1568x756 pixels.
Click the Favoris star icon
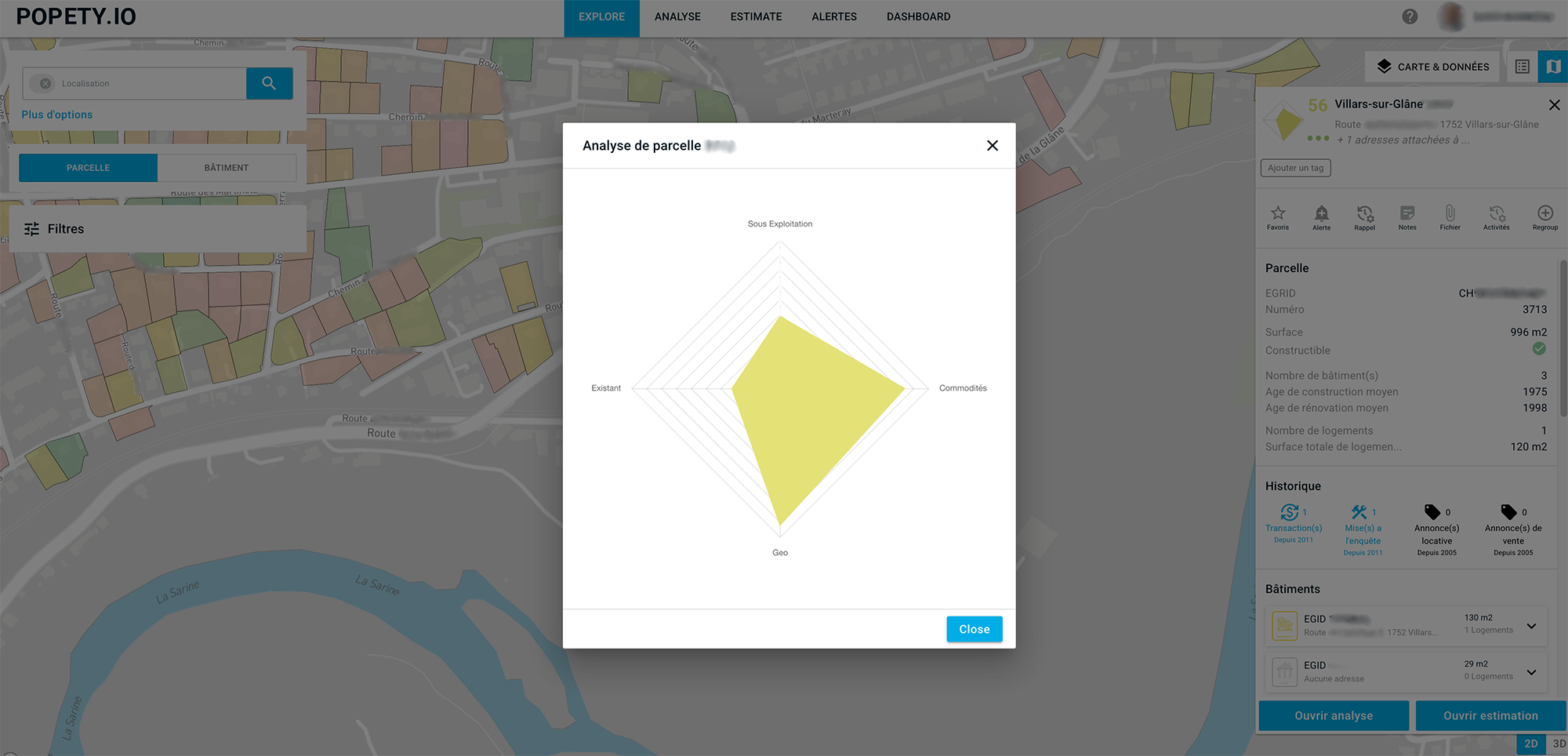(x=1278, y=213)
